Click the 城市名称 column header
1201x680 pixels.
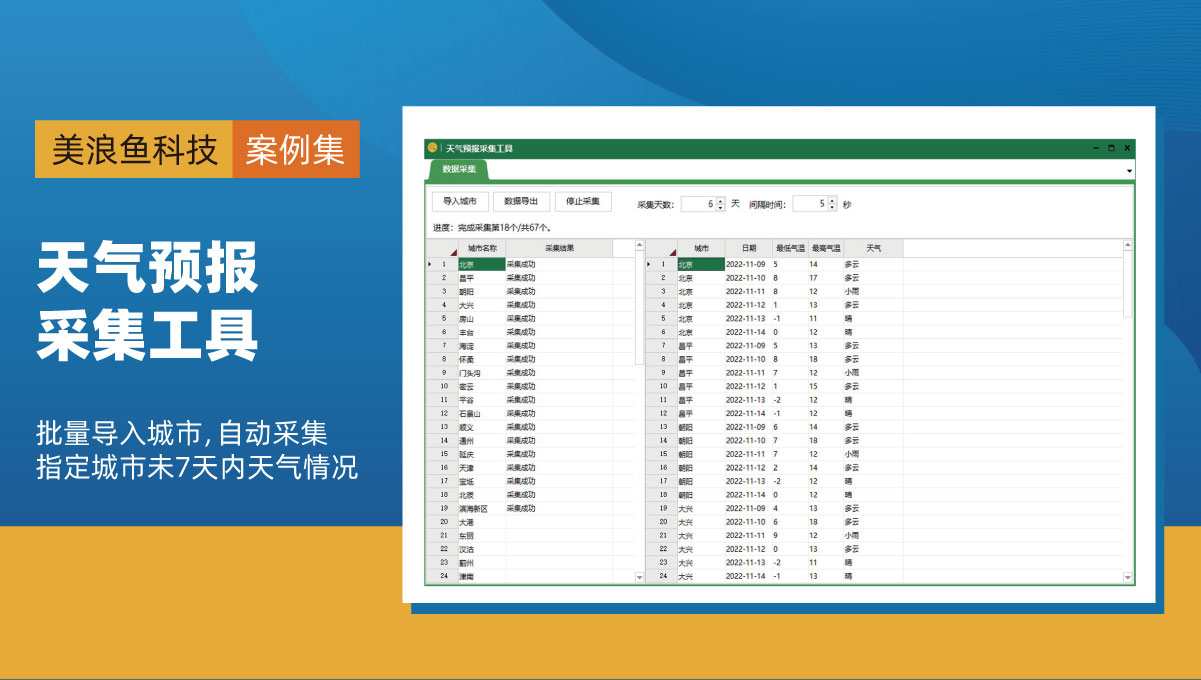click(x=482, y=248)
